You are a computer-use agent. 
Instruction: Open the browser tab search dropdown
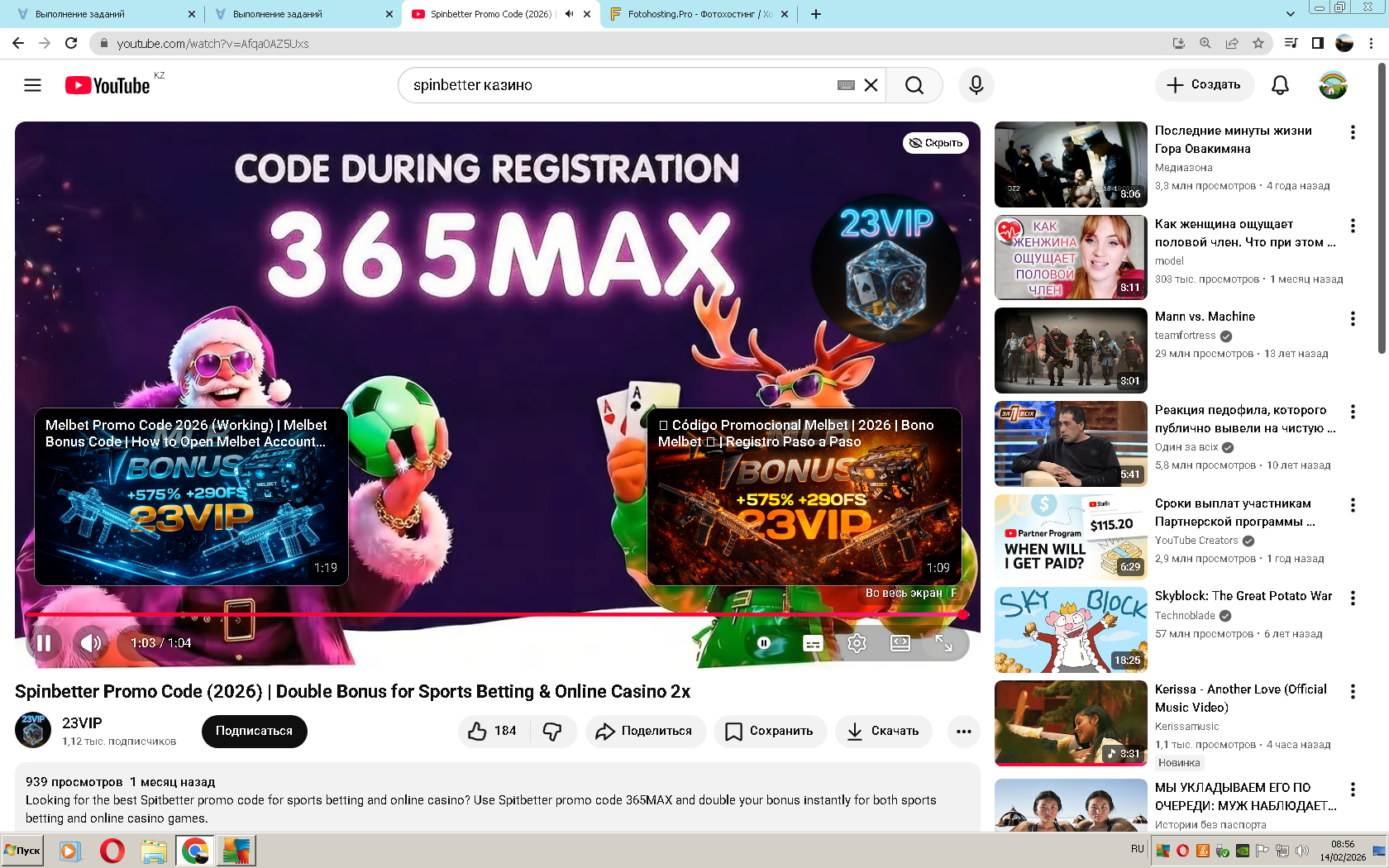(x=1290, y=14)
